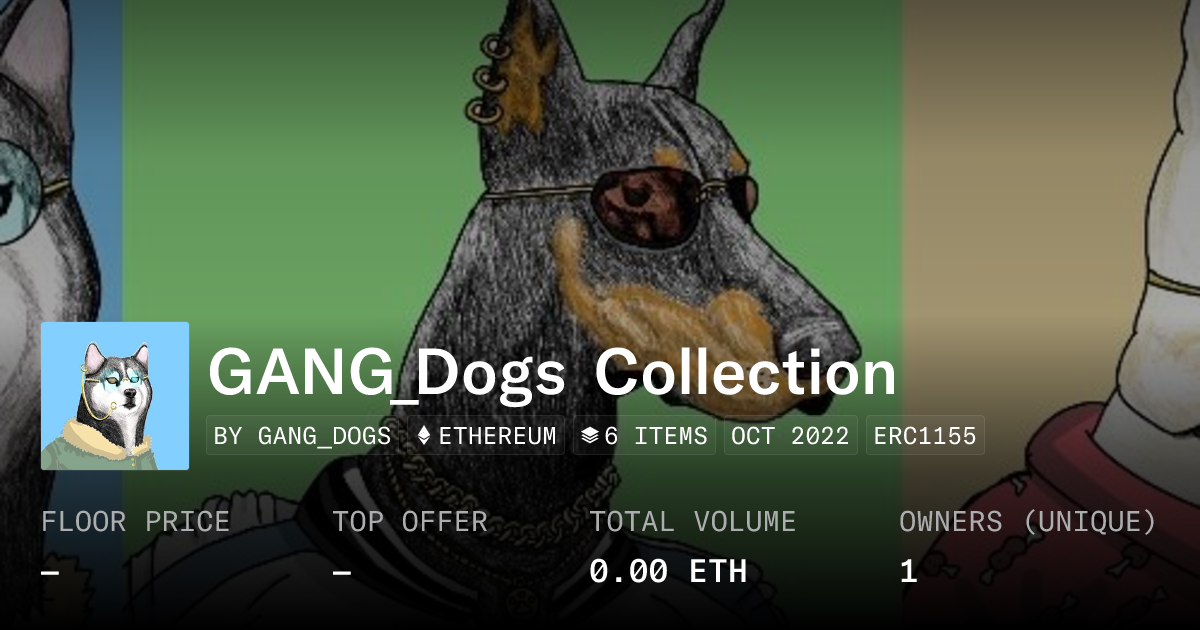The width and height of the screenshot is (1200, 630).
Task: Click the 6 ITEMS badge
Action: [644, 436]
